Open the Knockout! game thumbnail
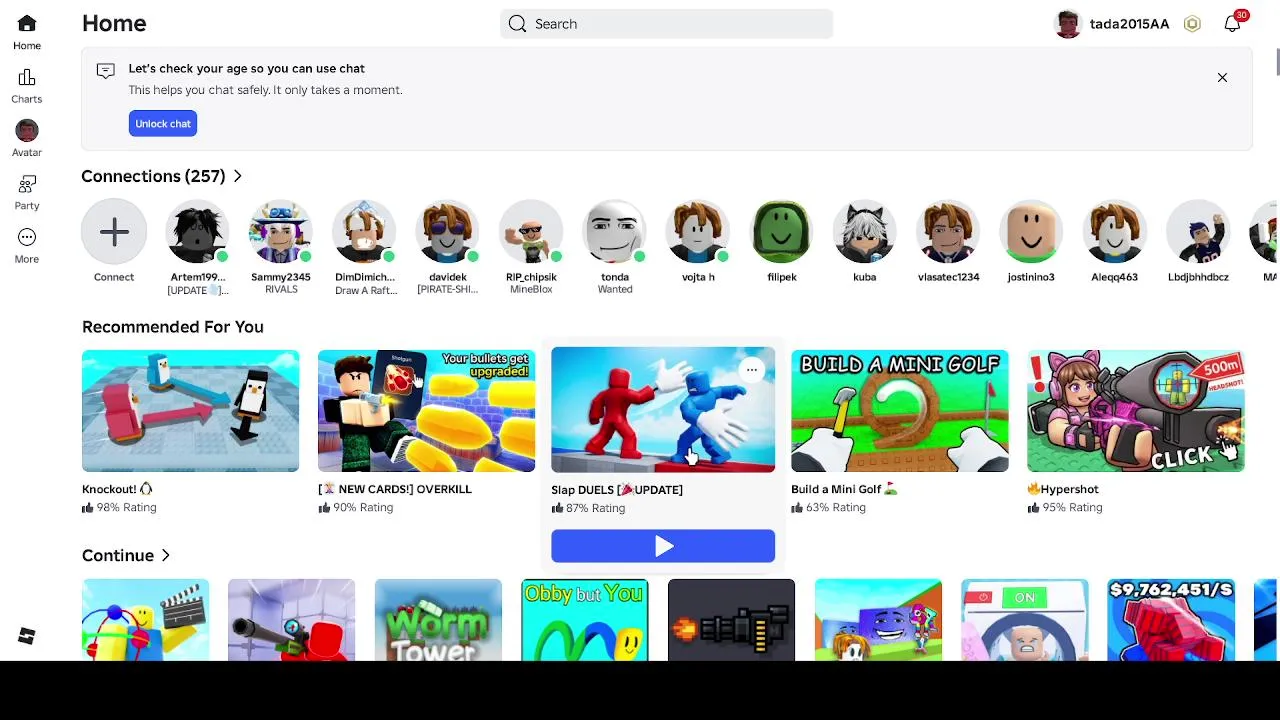 190,411
